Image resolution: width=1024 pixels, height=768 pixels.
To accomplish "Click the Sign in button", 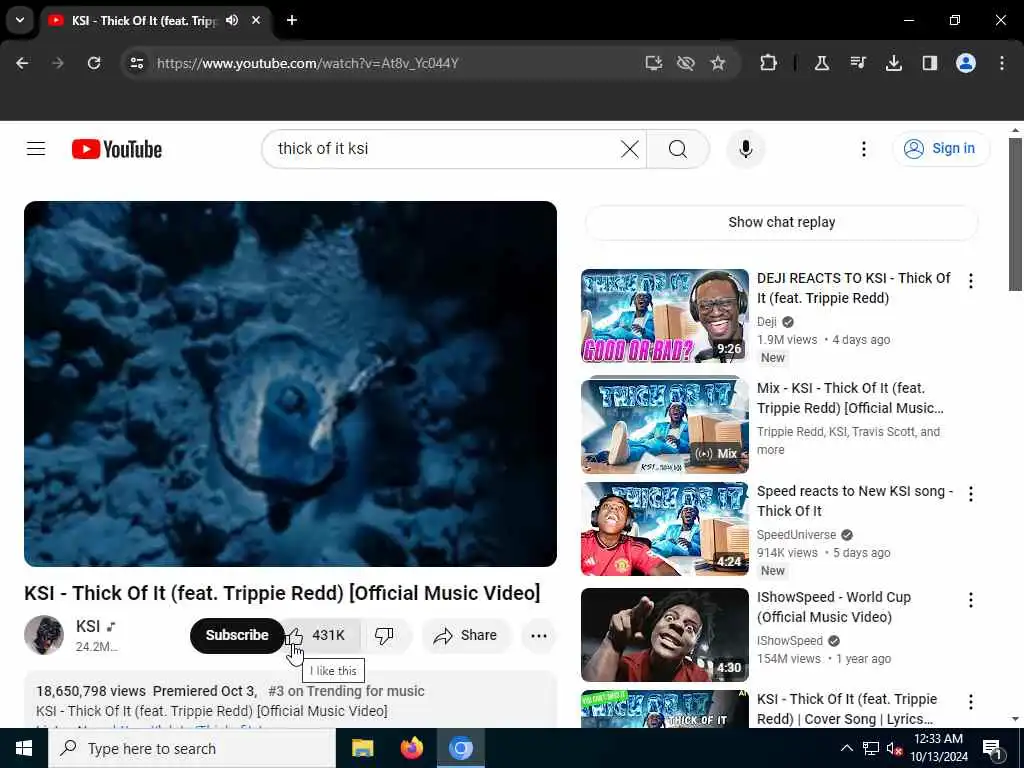I will 941,149.
